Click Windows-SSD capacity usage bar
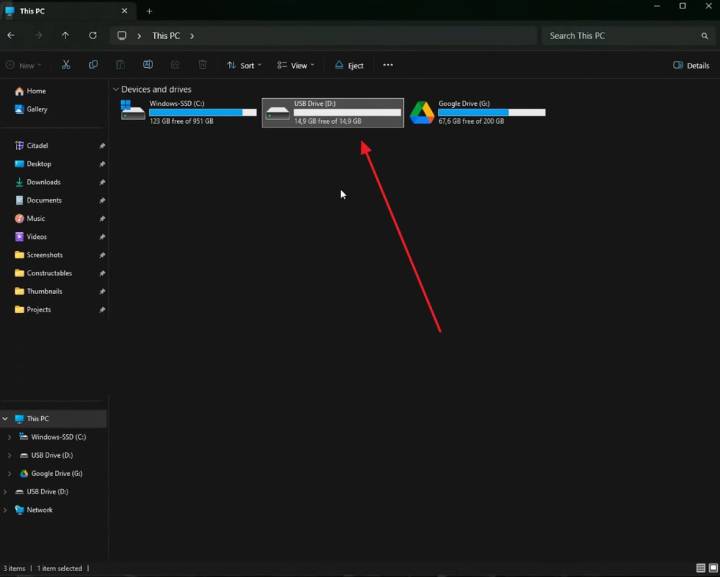720x577 pixels. [203, 112]
